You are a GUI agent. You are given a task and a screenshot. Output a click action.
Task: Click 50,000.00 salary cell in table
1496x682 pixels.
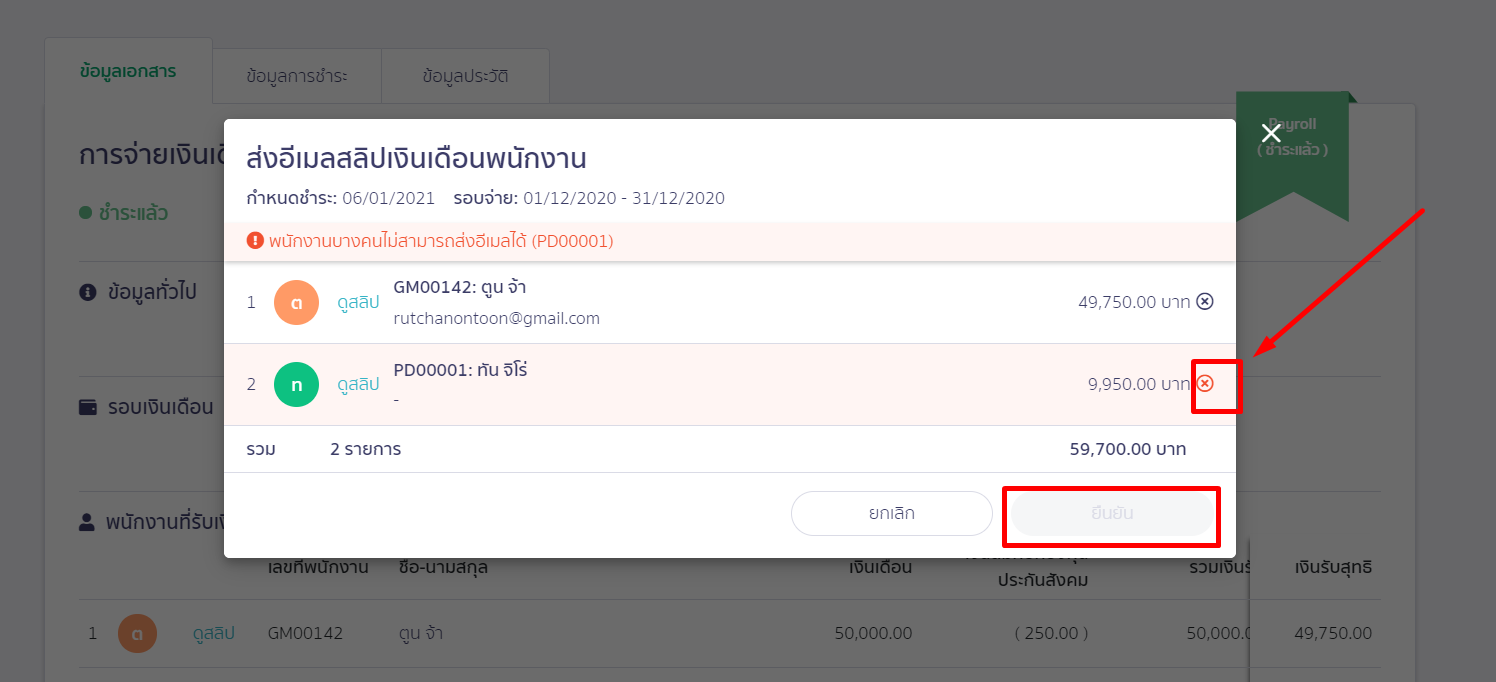click(x=873, y=633)
